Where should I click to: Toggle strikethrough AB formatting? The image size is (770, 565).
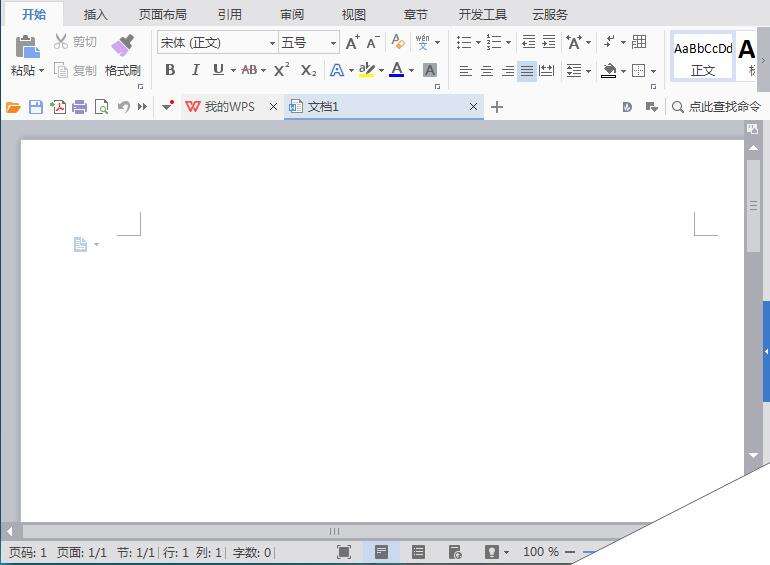tap(249, 70)
